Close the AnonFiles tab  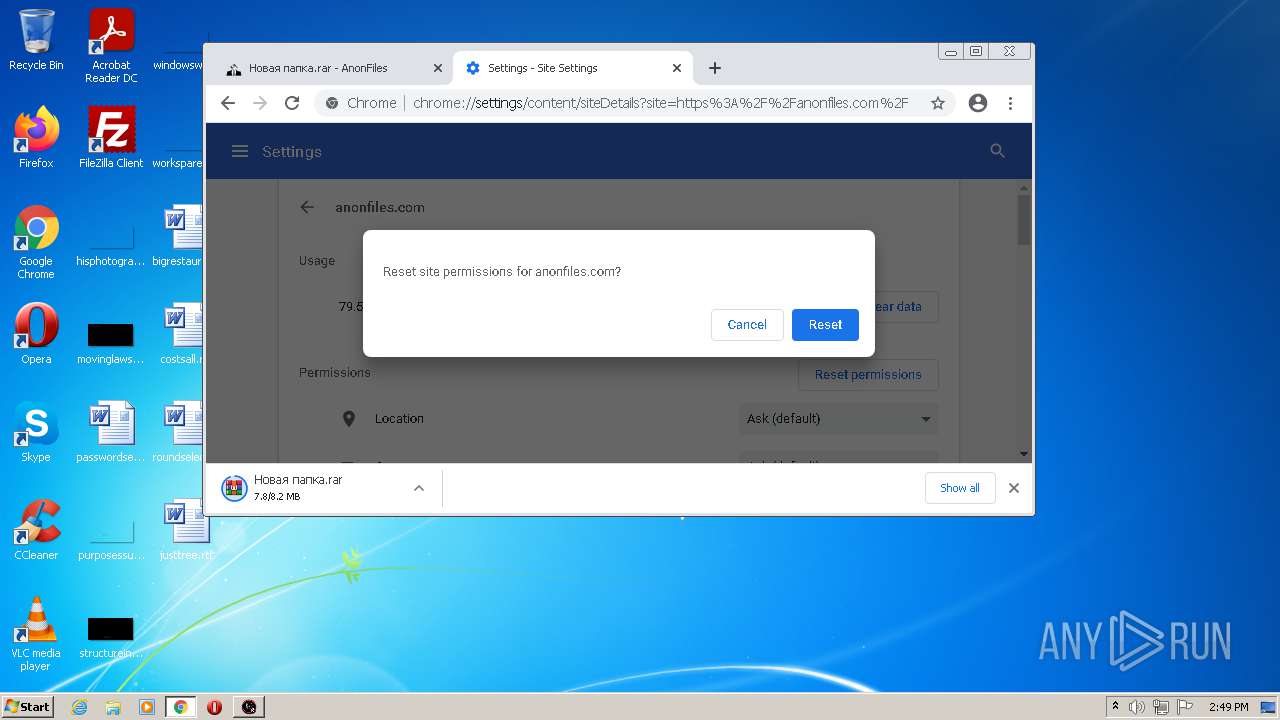pos(437,68)
